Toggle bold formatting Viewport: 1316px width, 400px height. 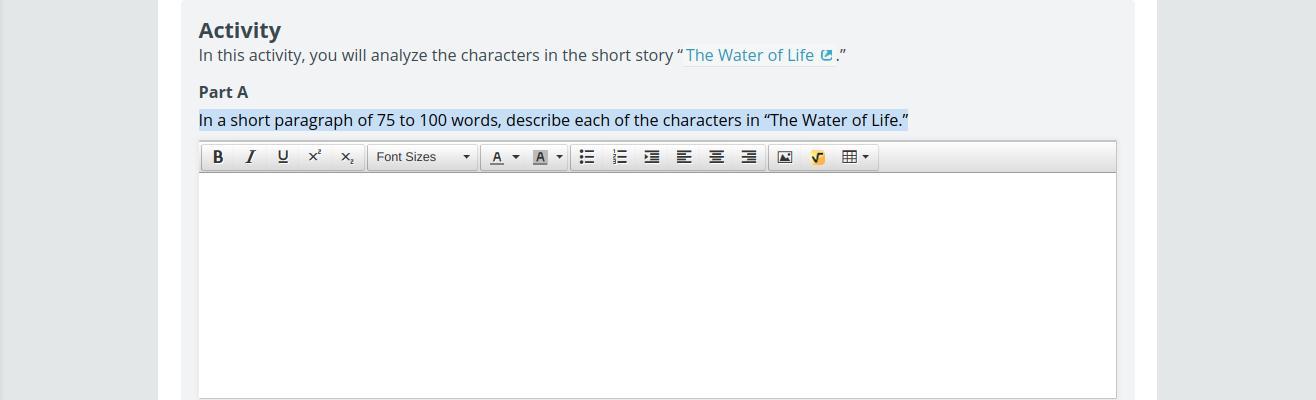tap(218, 157)
